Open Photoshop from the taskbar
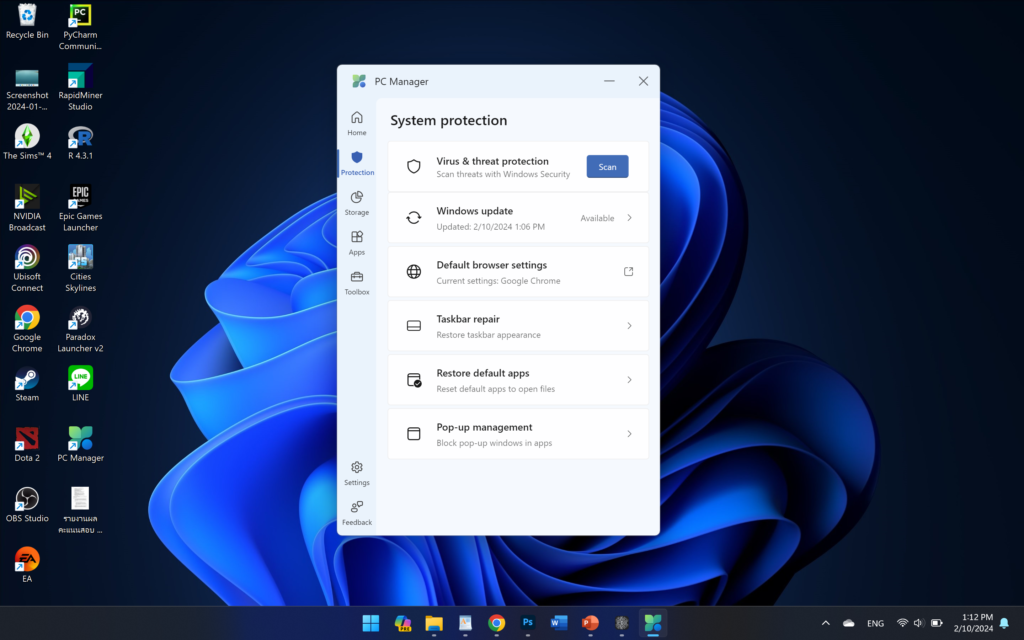Viewport: 1024px width, 640px height. click(x=528, y=624)
